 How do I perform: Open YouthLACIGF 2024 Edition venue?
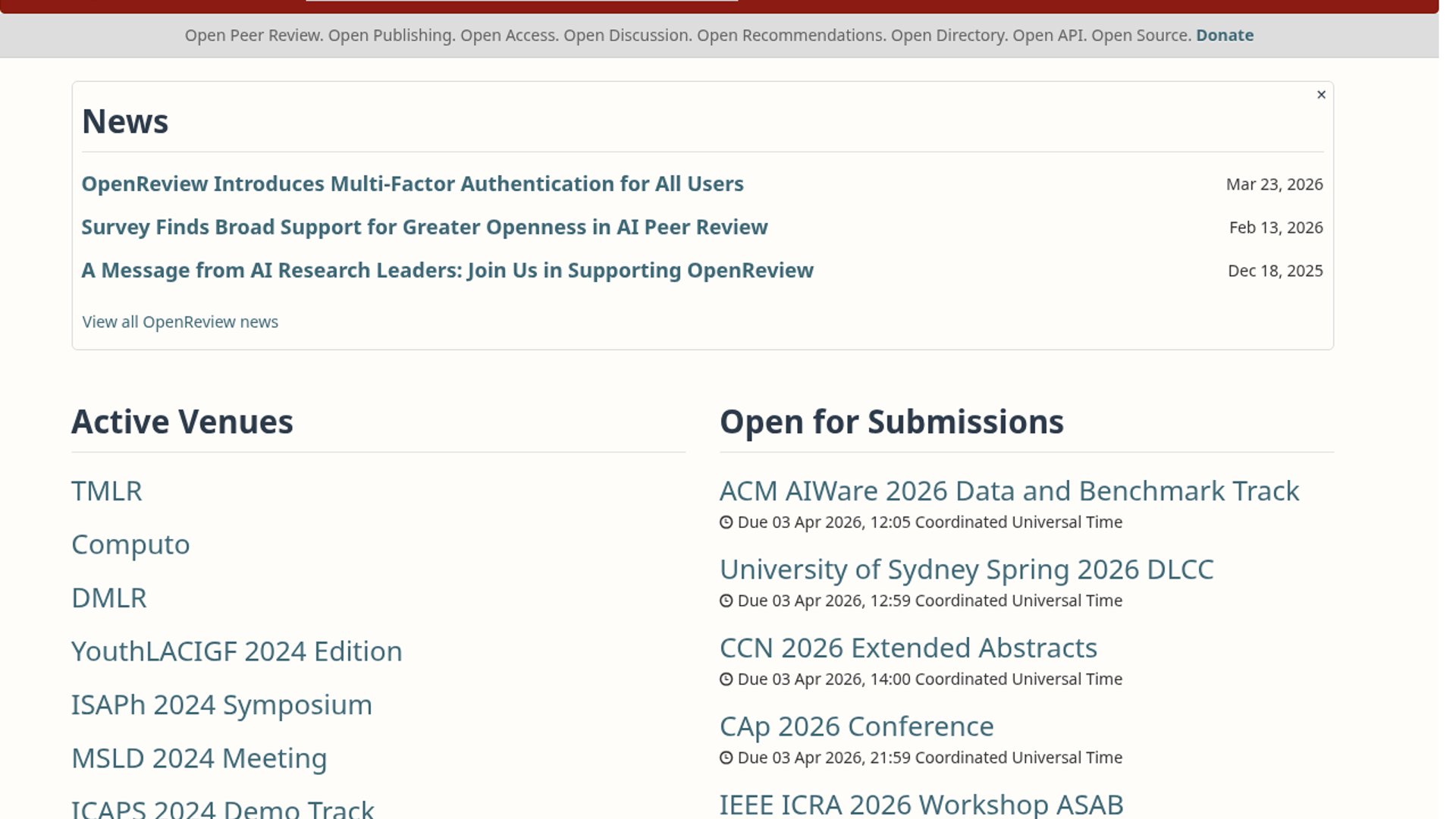pyautogui.click(x=237, y=651)
